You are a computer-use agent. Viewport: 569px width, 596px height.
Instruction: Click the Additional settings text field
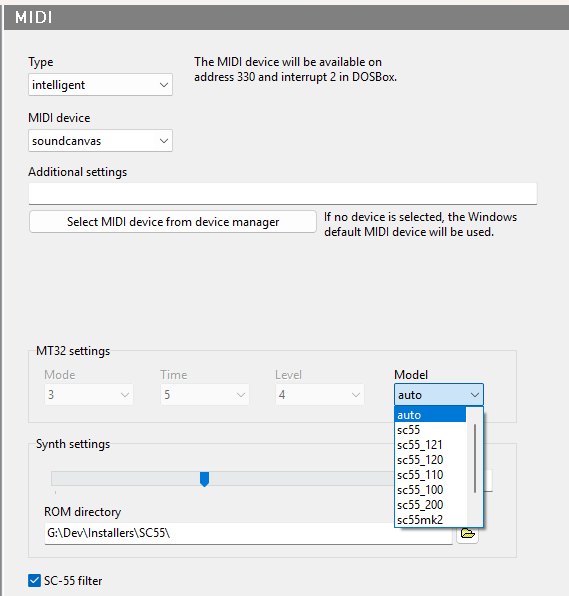coord(283,193)
